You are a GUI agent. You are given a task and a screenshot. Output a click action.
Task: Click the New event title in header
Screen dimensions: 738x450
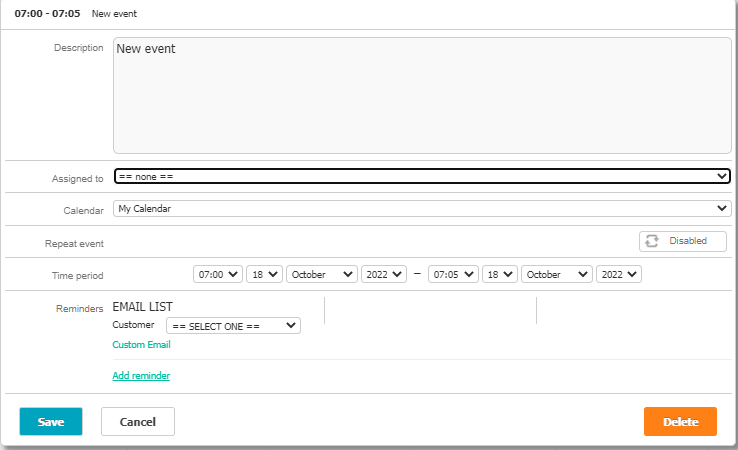coord(114,14)
